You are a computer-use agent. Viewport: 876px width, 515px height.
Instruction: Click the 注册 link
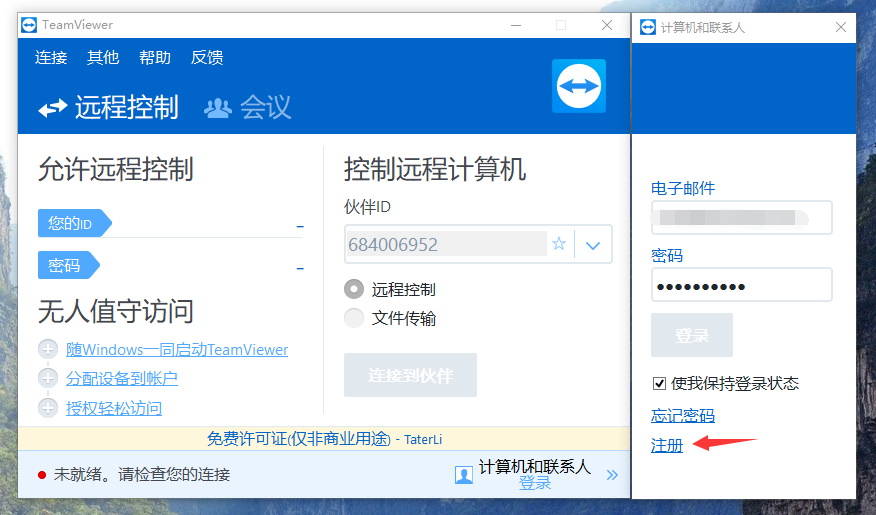[667, 445]
